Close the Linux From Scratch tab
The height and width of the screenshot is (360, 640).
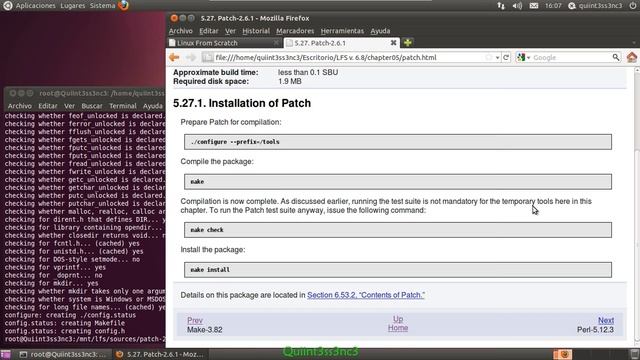coord(276,42)
